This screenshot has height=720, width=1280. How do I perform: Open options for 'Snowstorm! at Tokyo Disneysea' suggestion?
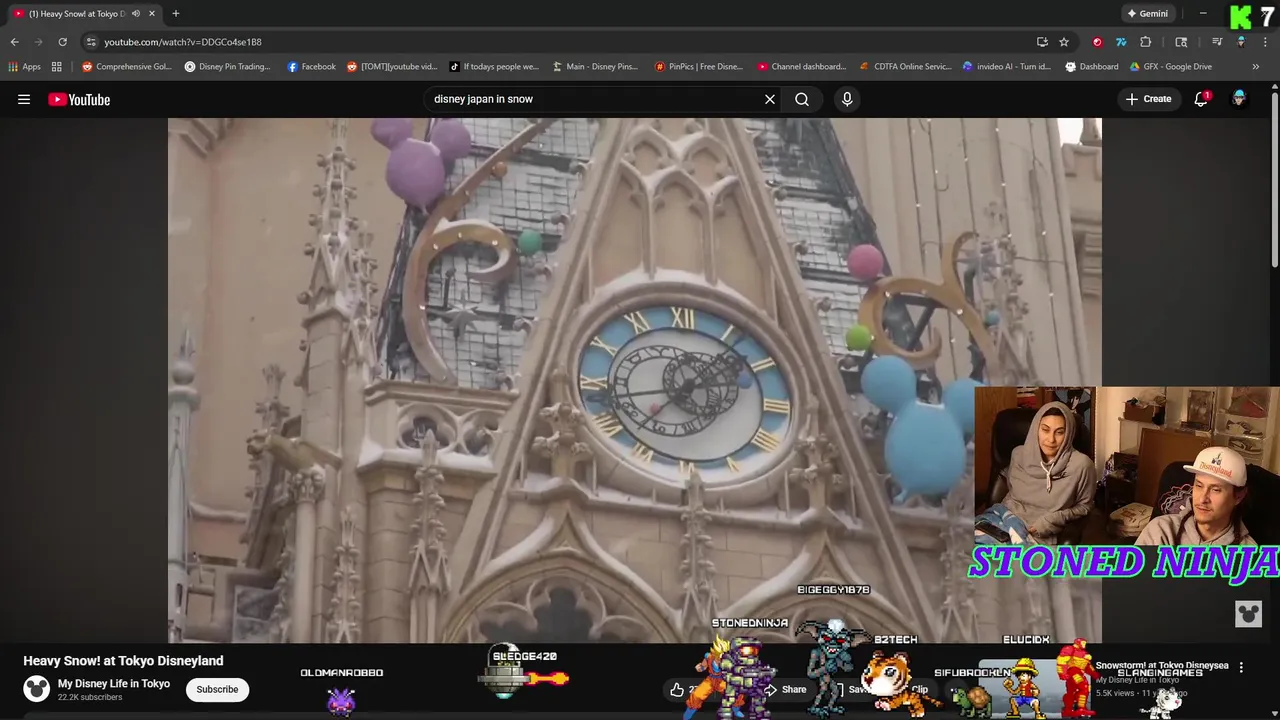(1241, 667)
